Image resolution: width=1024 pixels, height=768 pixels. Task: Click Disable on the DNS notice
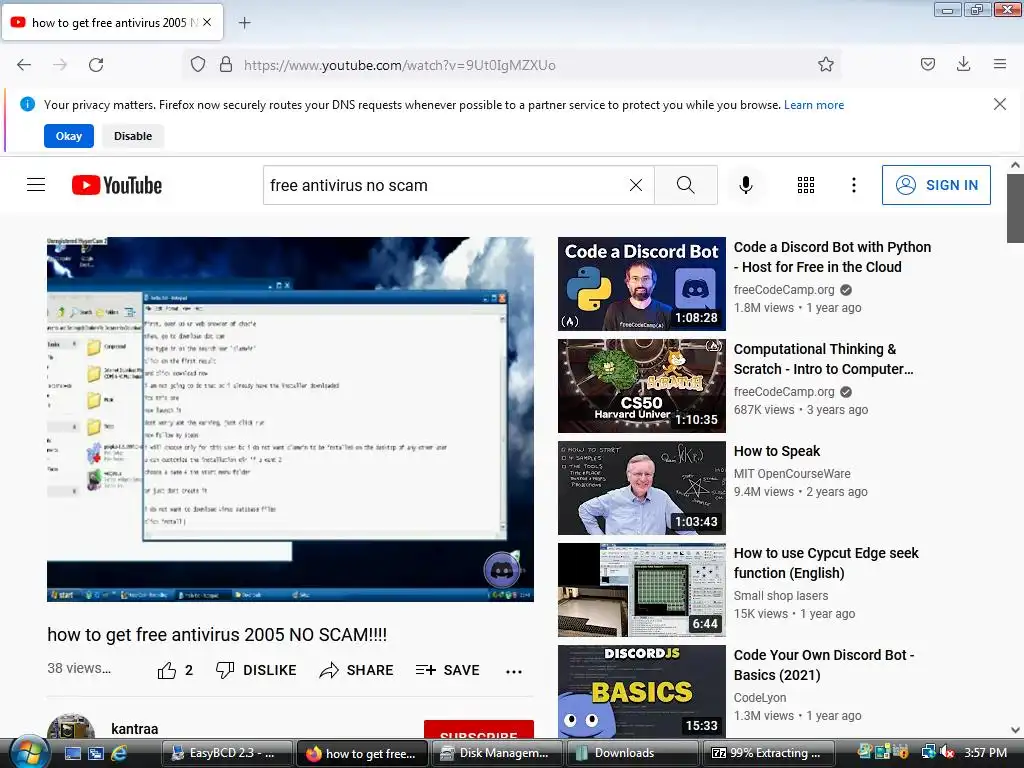(133, 136)
